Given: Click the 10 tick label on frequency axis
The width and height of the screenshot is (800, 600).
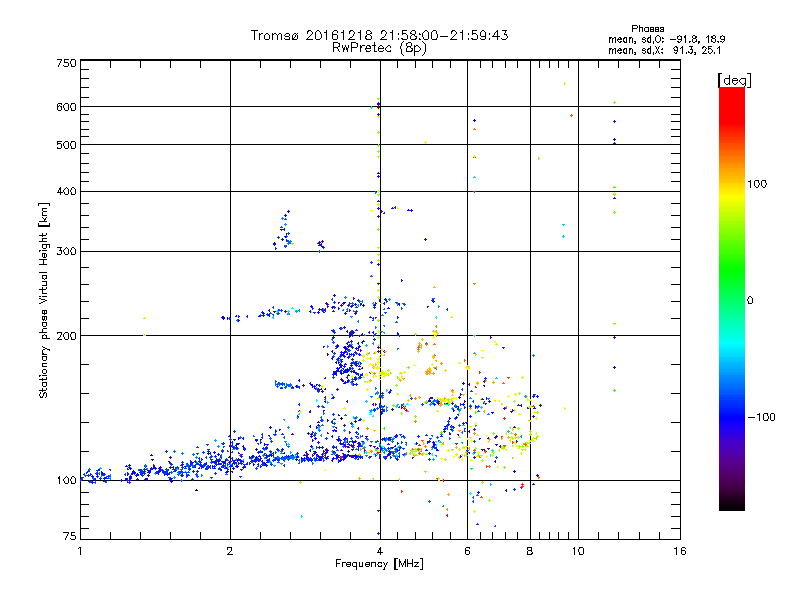Looking at the screenshot, I should click(578, 551).
